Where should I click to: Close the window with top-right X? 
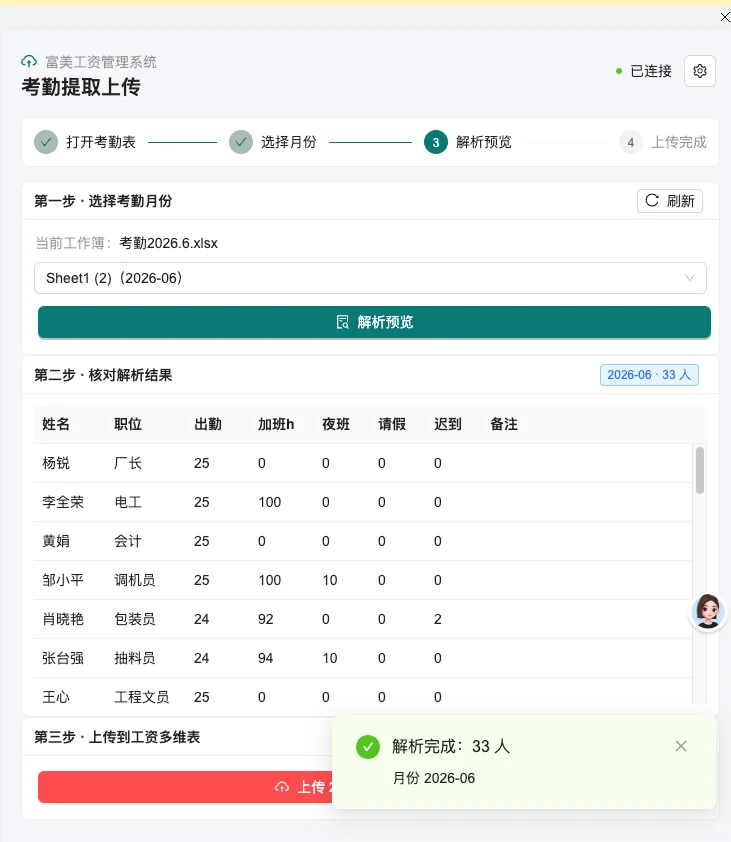(725, 17)
